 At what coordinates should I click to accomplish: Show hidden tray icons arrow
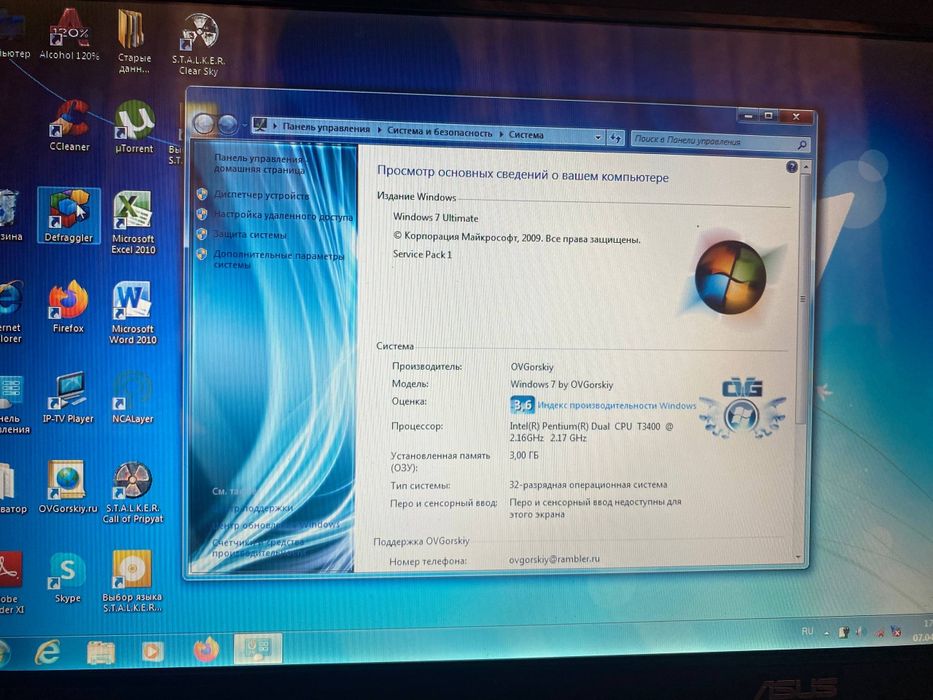point(826,633)
